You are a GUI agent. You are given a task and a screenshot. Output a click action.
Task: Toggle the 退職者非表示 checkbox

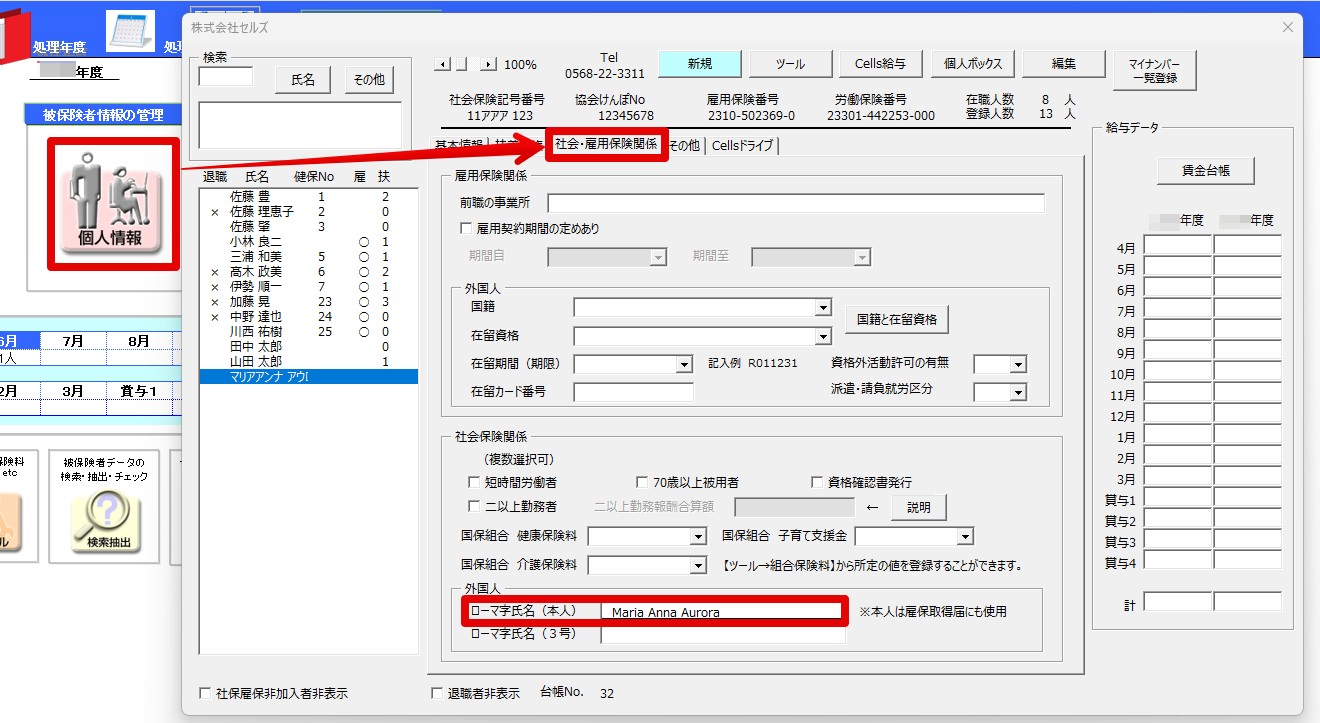[436, 692]
